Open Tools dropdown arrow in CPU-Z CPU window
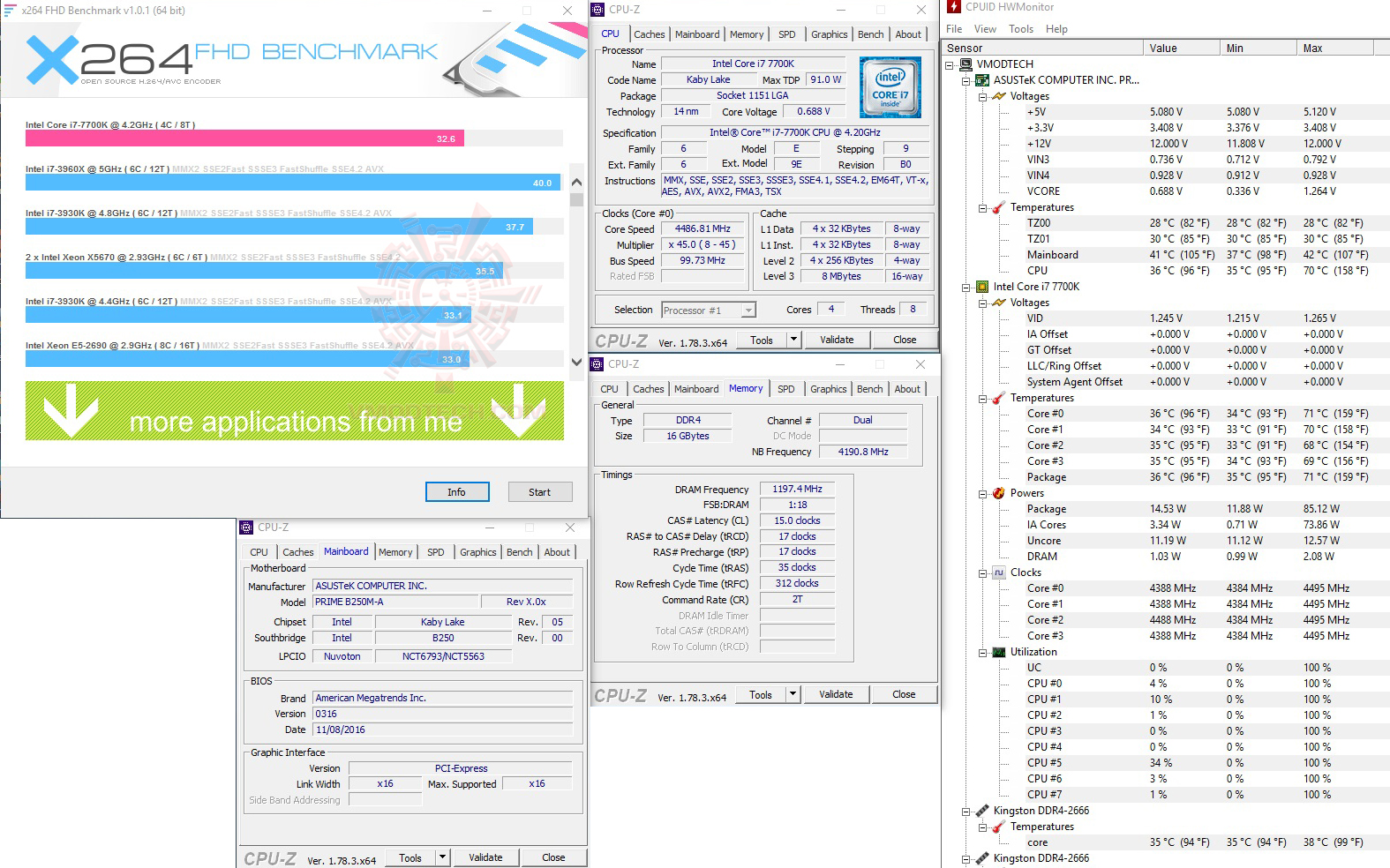 [x=793, y=340]
